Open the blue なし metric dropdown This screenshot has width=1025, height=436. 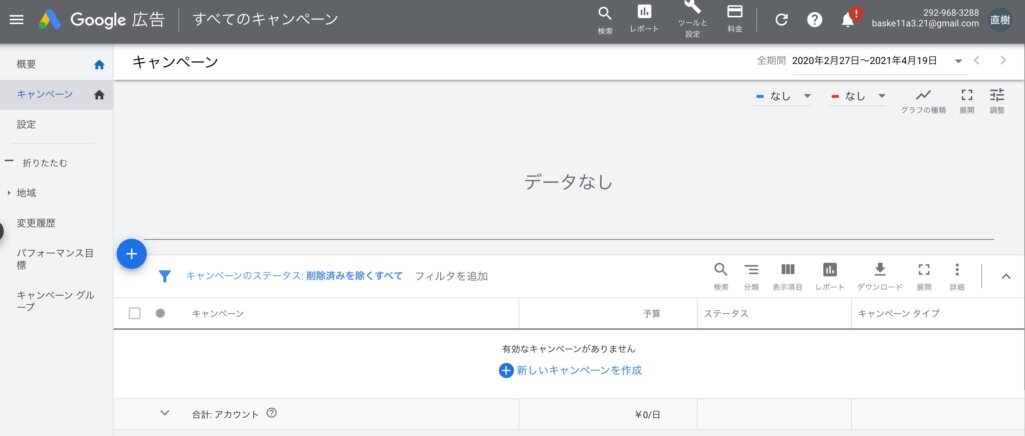[783, 96]
